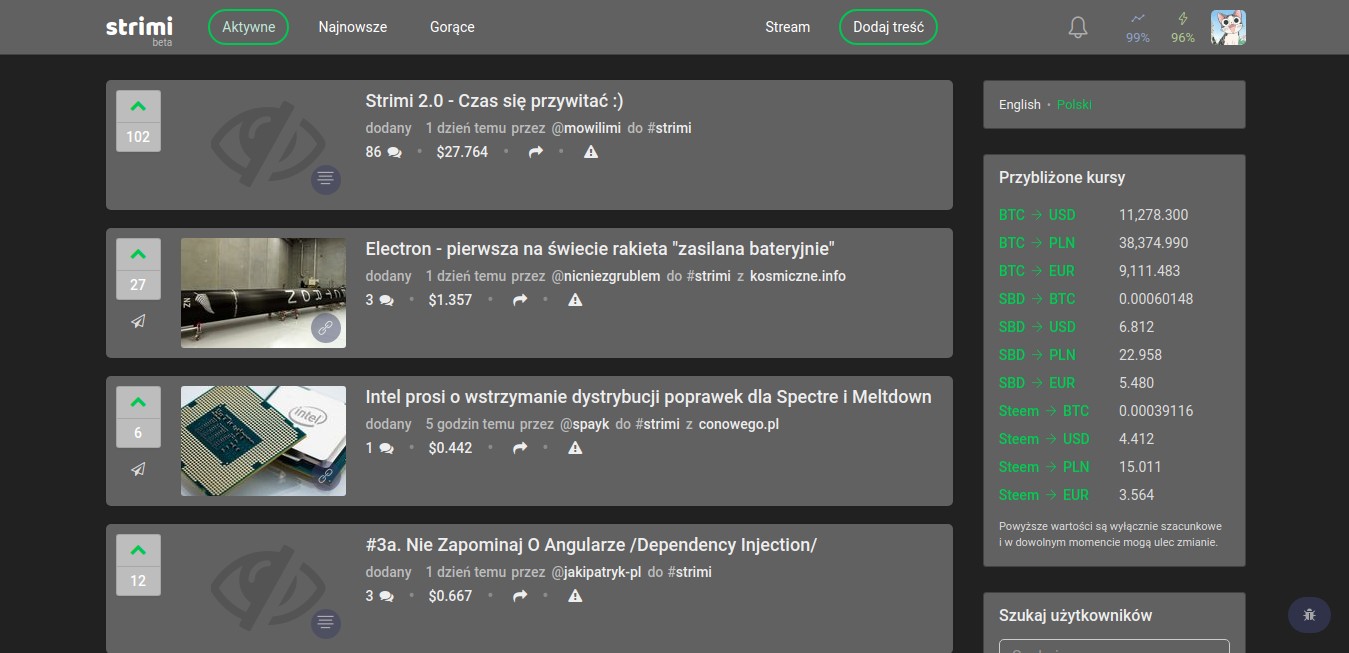
Task: Open source site conowego.pl
Action: [x=738, y=424]
